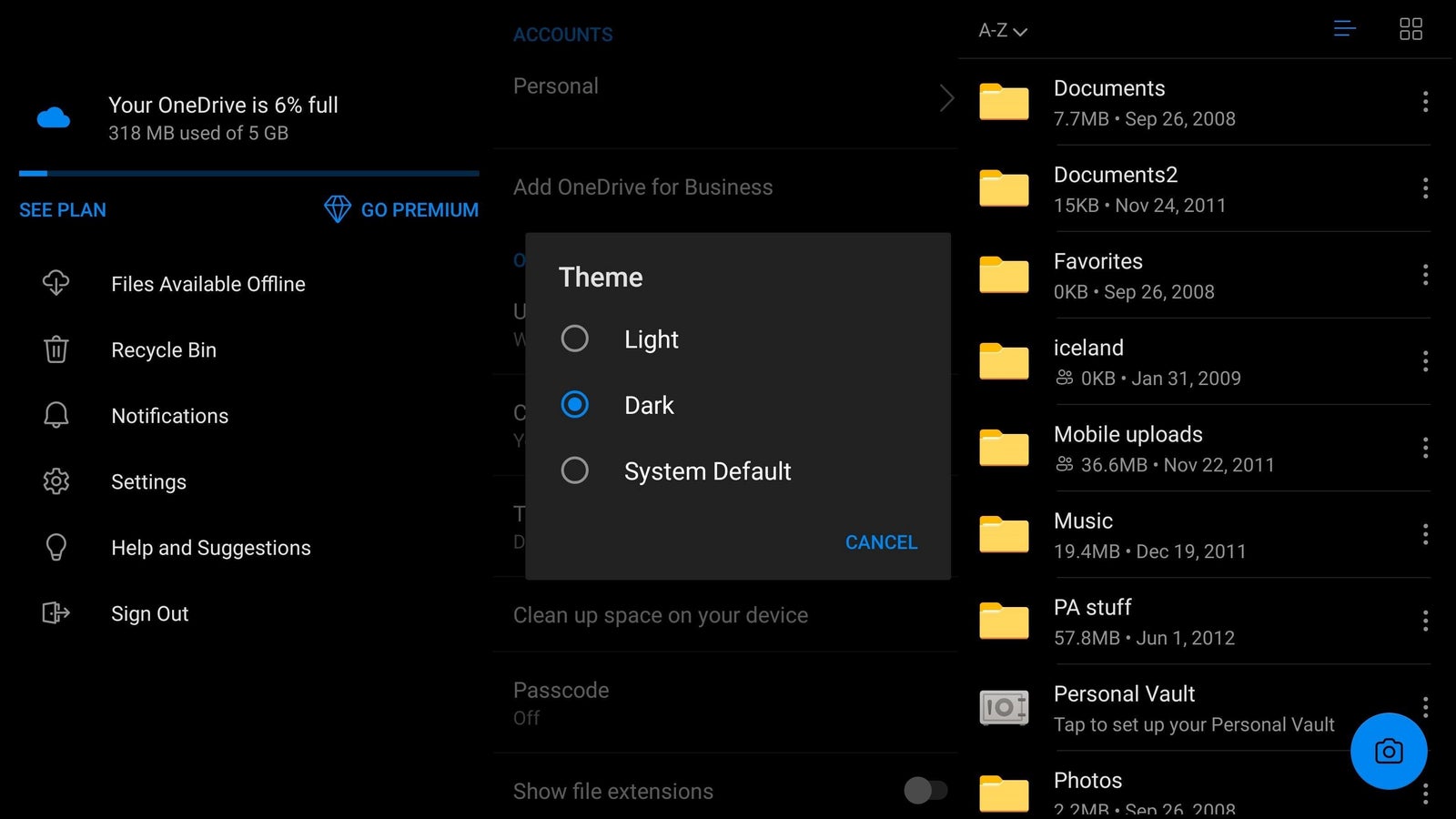Open the Personal Vault safe icon

pyautogui.click(x=1004, y=707)
